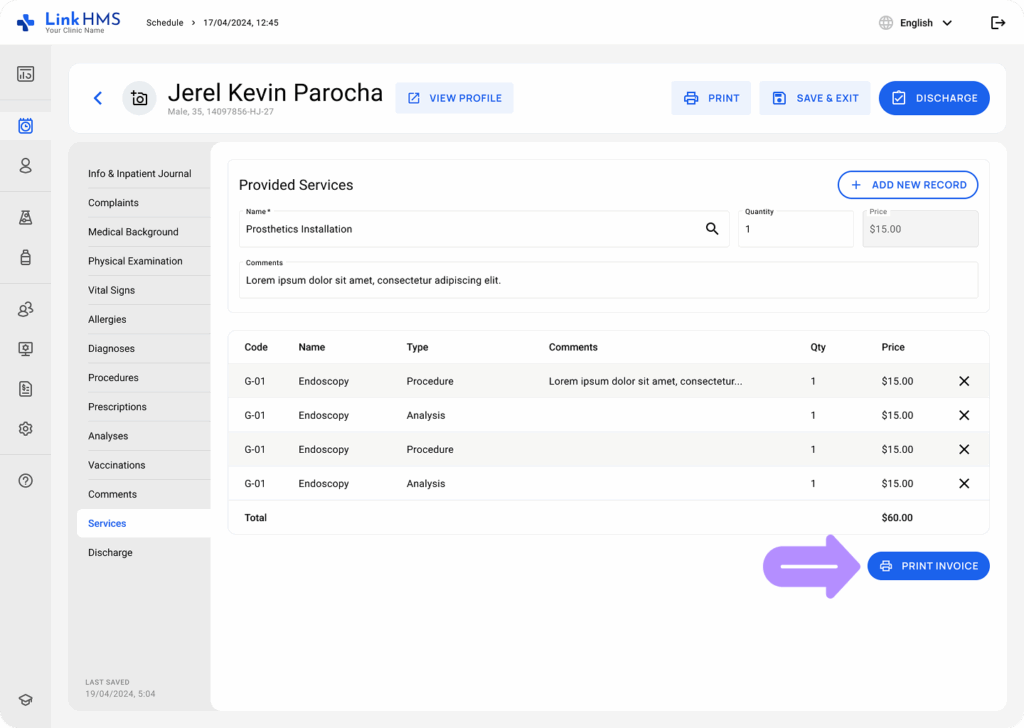This screenshot has height=728, width=1024.
Task: Expand the English language dropdown
Action: [925, 23]
